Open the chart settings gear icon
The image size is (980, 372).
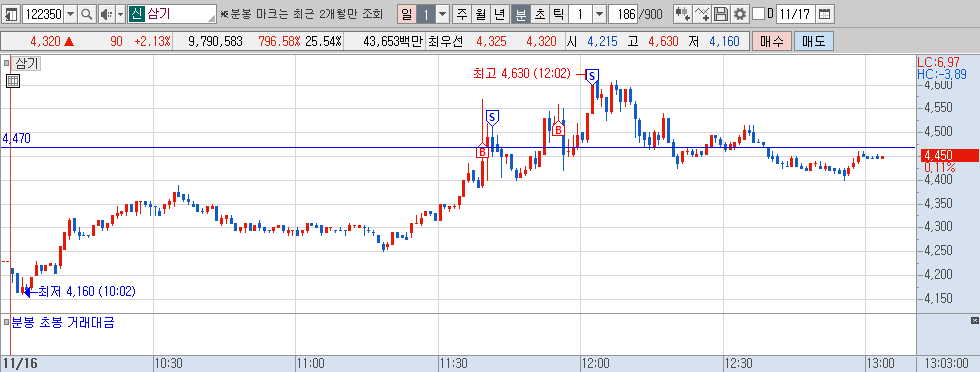coord(740,13)
